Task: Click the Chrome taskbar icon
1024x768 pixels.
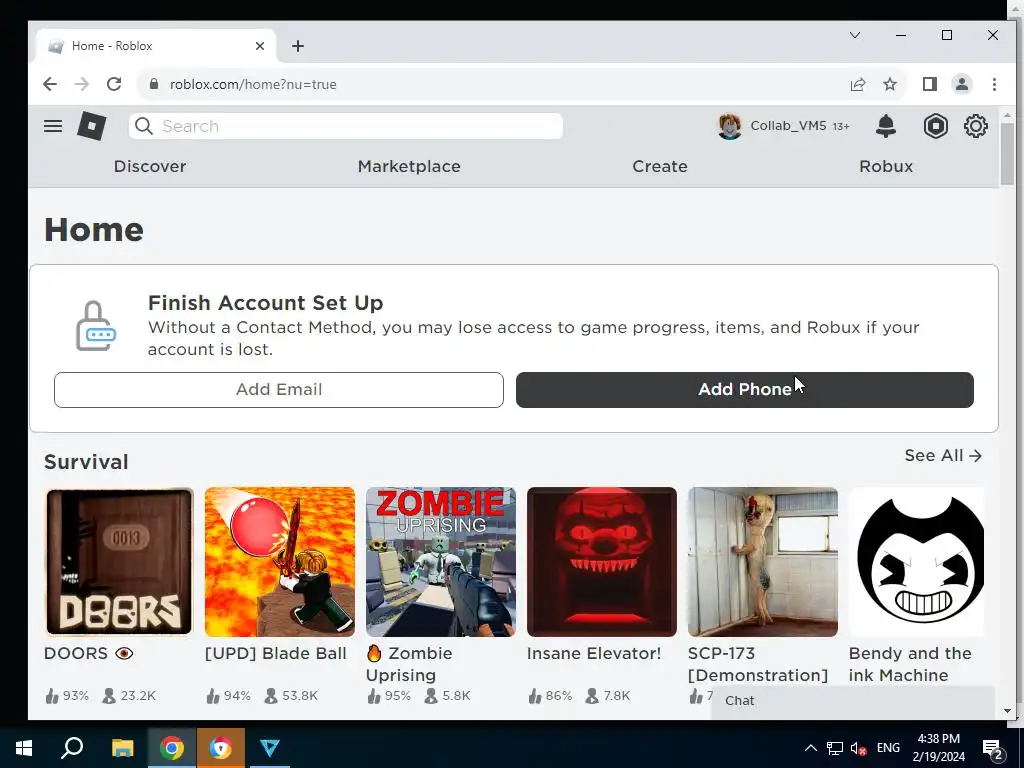Action: pyautogui.click(x=172, y=748)
